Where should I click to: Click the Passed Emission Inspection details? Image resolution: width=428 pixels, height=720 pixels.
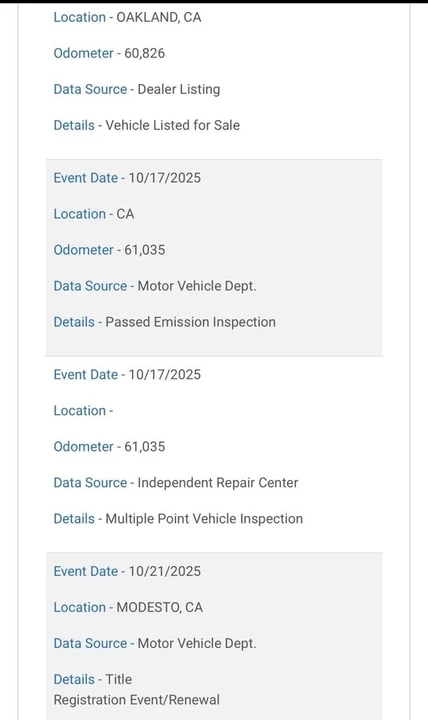(191, 322)
